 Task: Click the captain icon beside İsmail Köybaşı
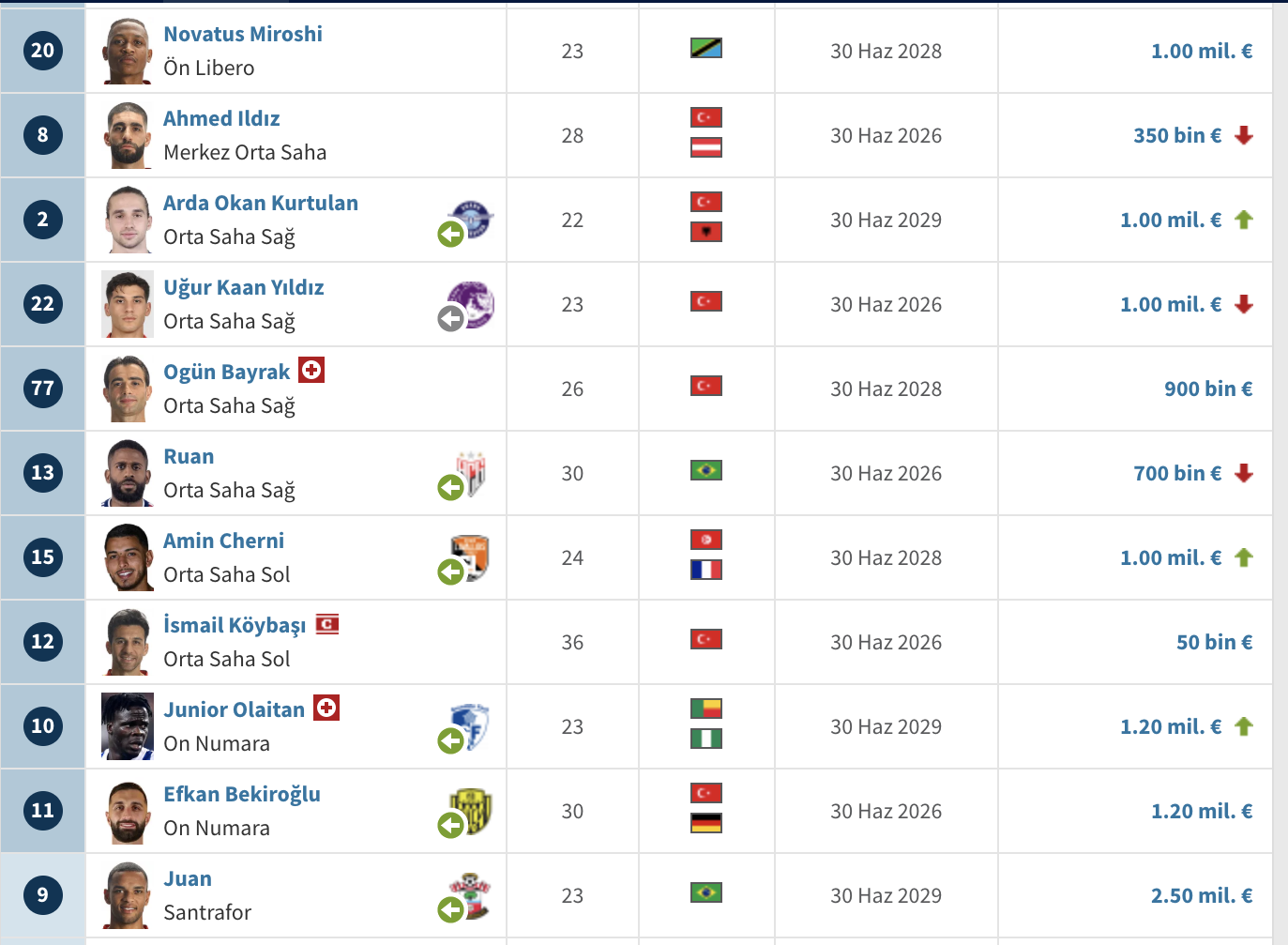[327, 624]
